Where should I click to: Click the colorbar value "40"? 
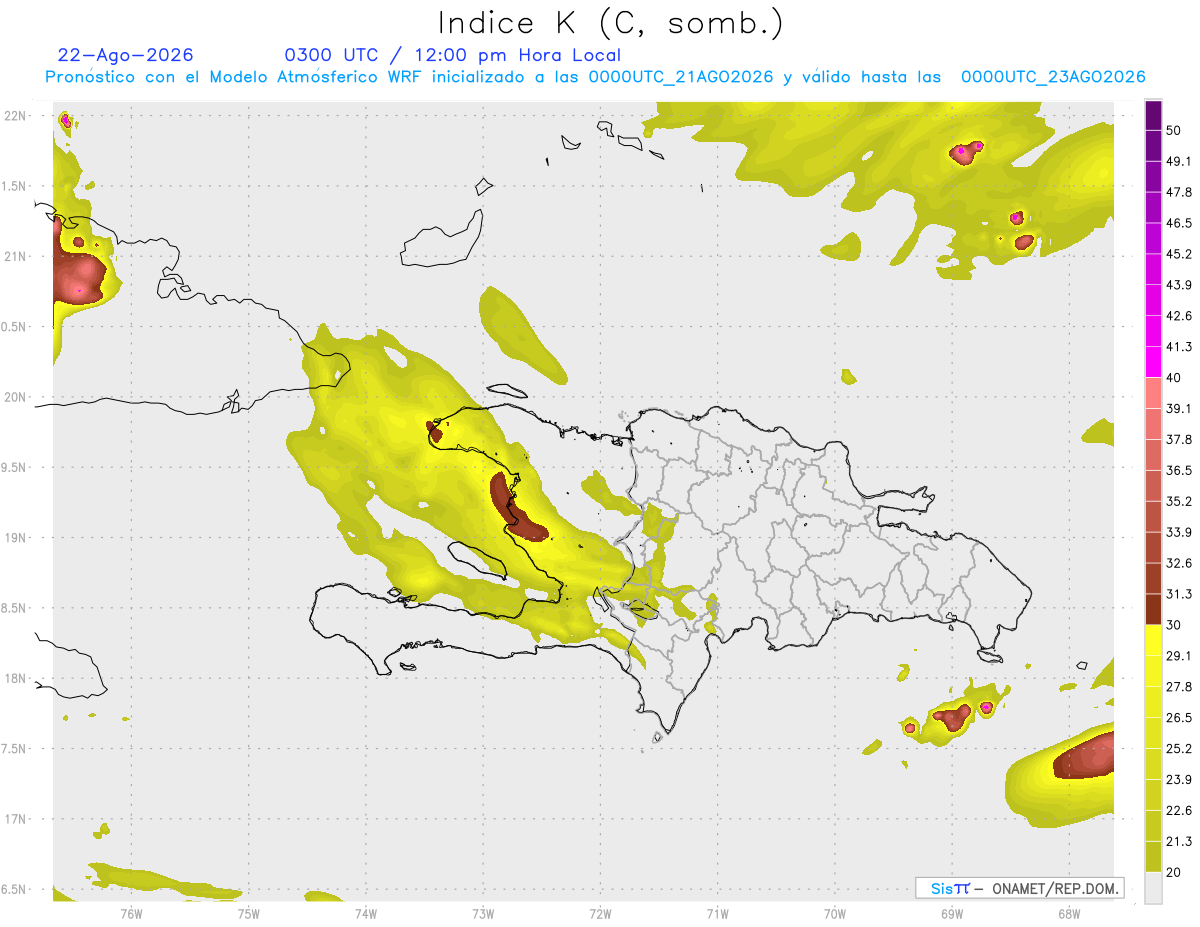(x=1174, y=378)
